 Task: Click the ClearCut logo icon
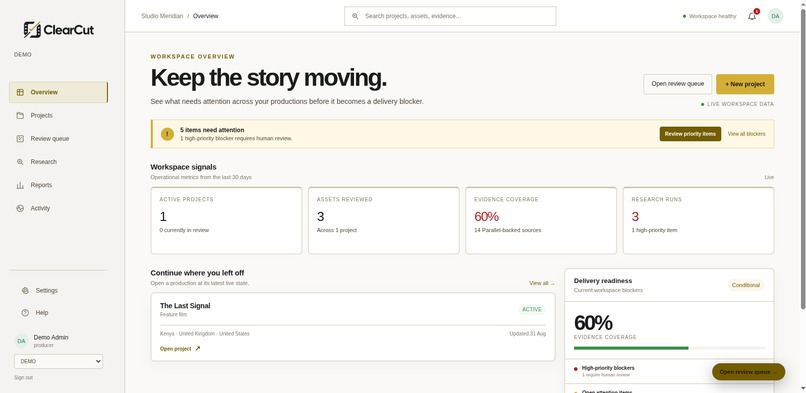pyautogui.click(x=32, y=29)
